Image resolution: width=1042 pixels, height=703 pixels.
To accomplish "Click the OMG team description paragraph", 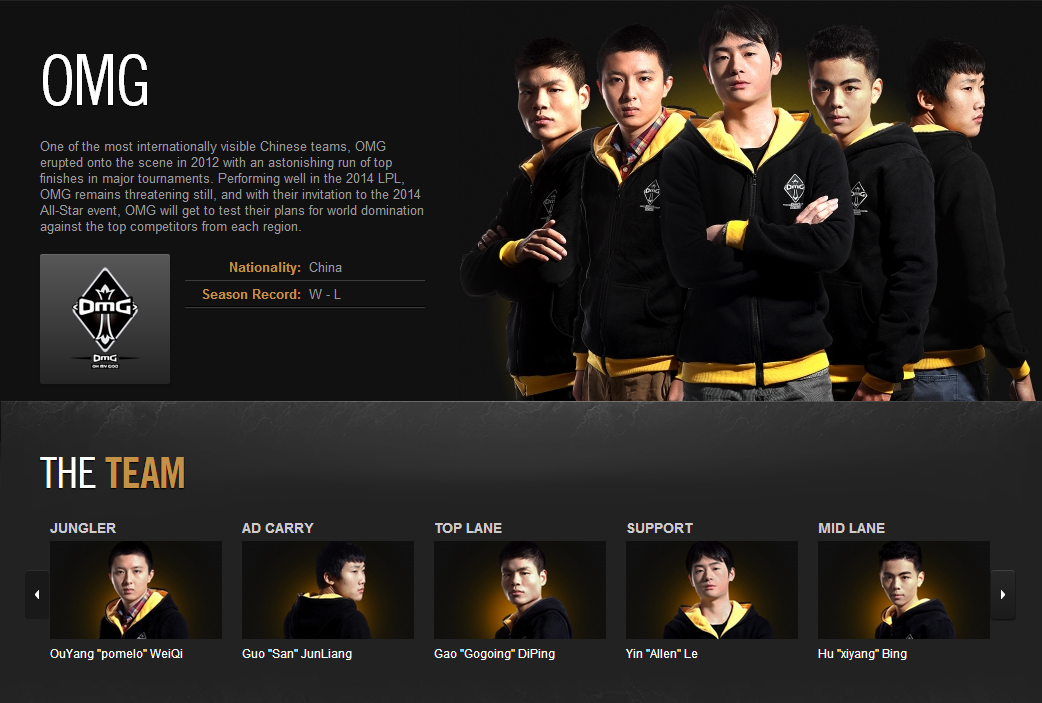I will [x=231, y=187].
